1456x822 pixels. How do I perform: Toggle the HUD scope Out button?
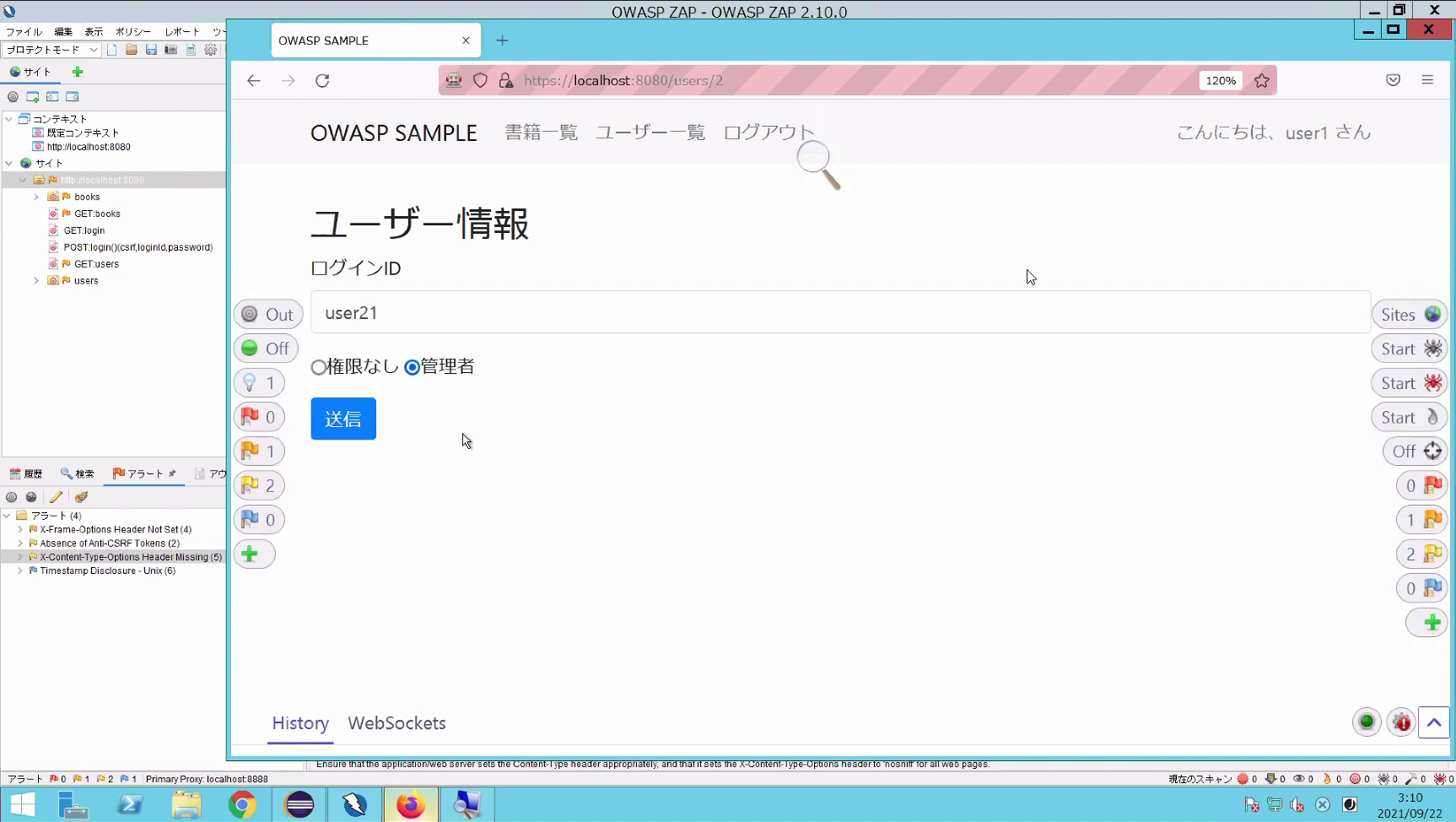tap(268, 315)
